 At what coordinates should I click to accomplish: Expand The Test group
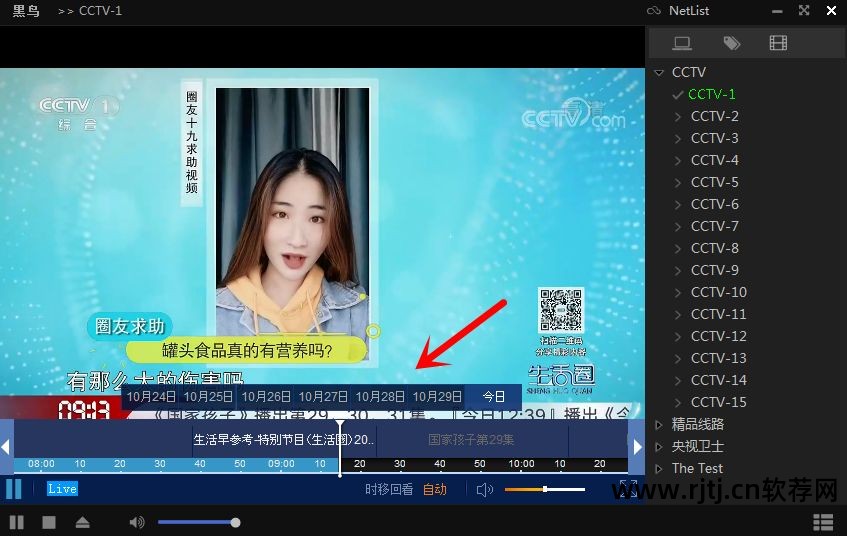click(658, 469)
